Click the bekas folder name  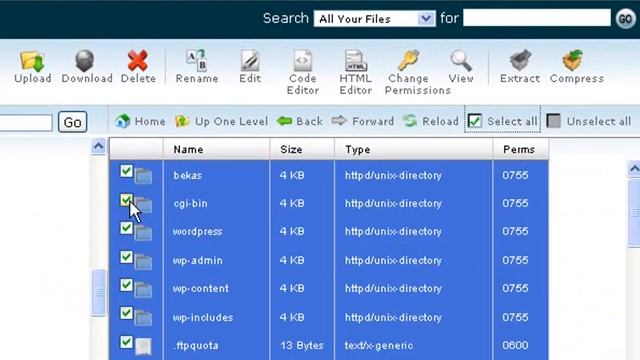point(188,176)
